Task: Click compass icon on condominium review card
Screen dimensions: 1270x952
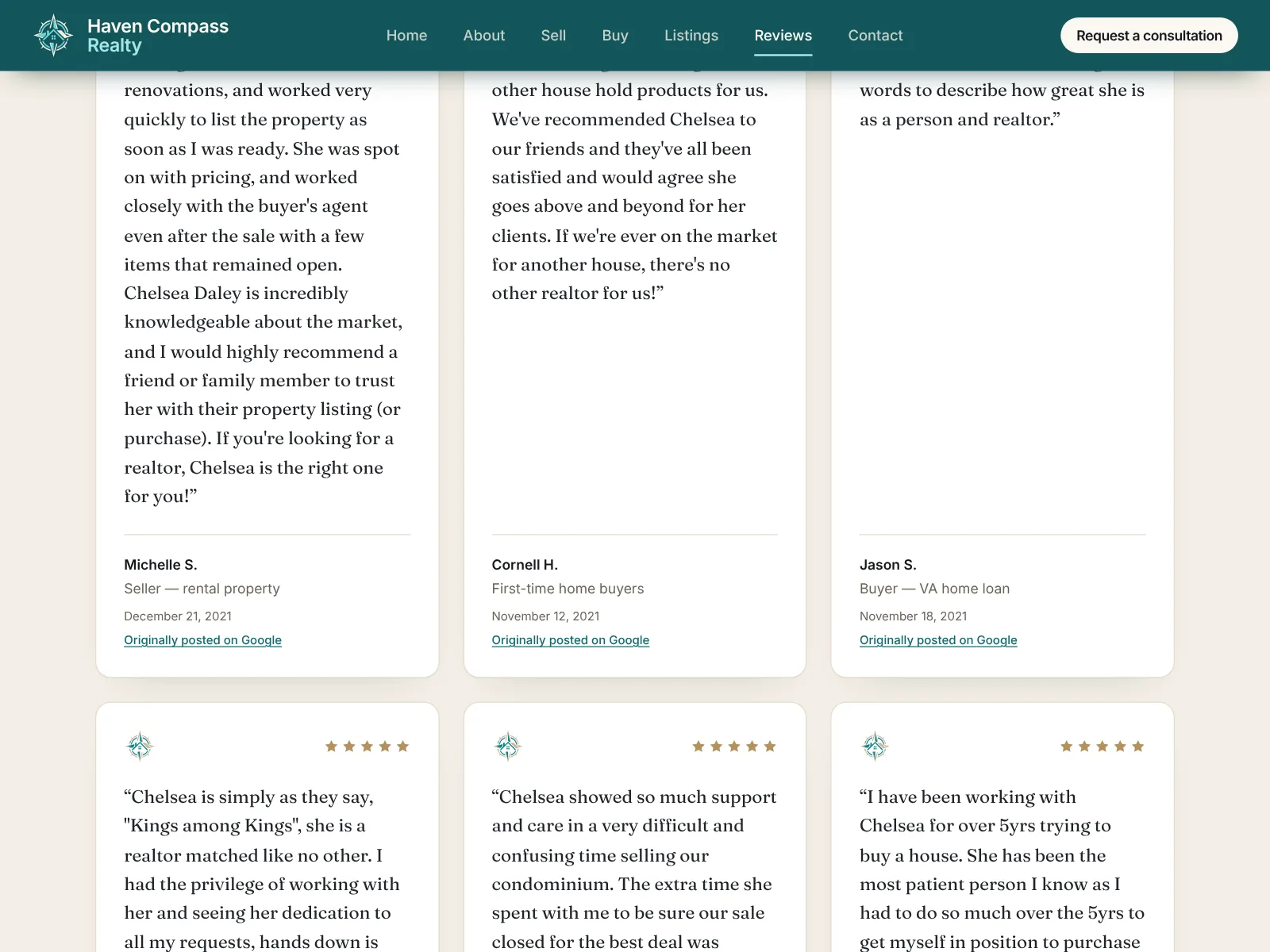Action: coord(507,746)
